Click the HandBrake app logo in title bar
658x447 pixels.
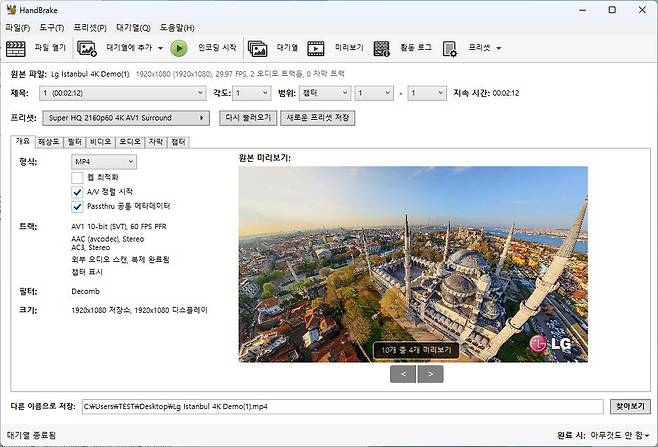coord(11,9)
